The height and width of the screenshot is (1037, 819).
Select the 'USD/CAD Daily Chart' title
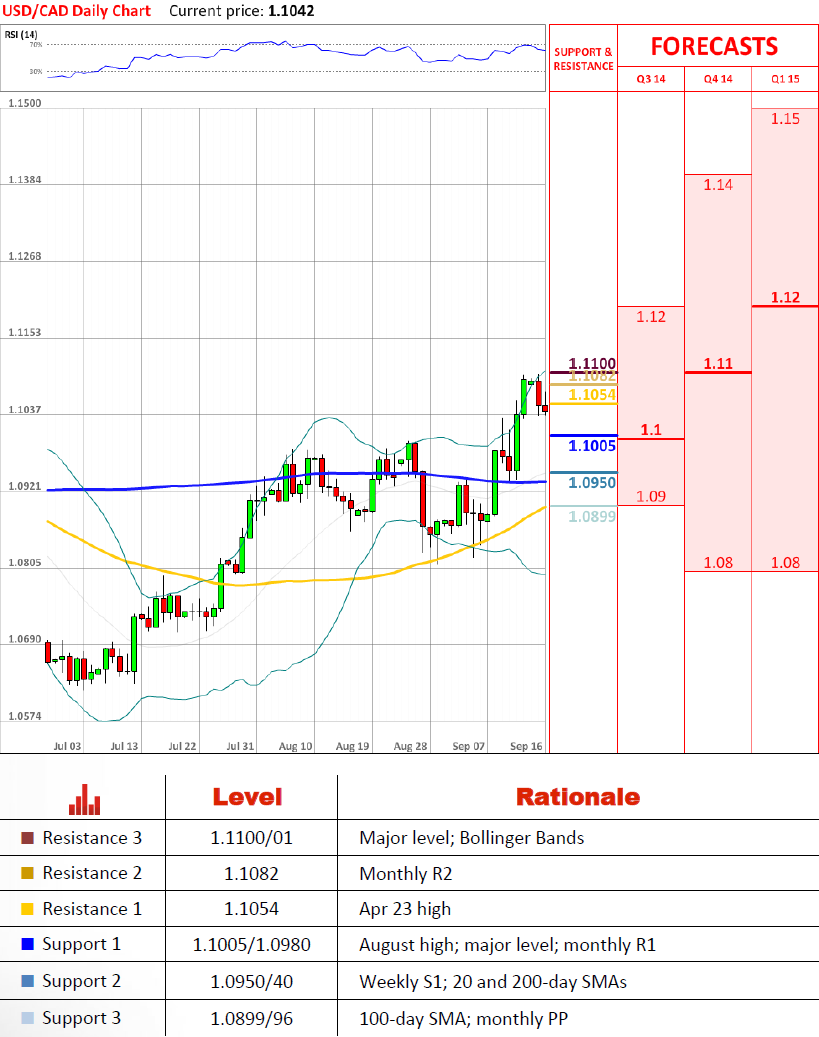click(77, 11)
